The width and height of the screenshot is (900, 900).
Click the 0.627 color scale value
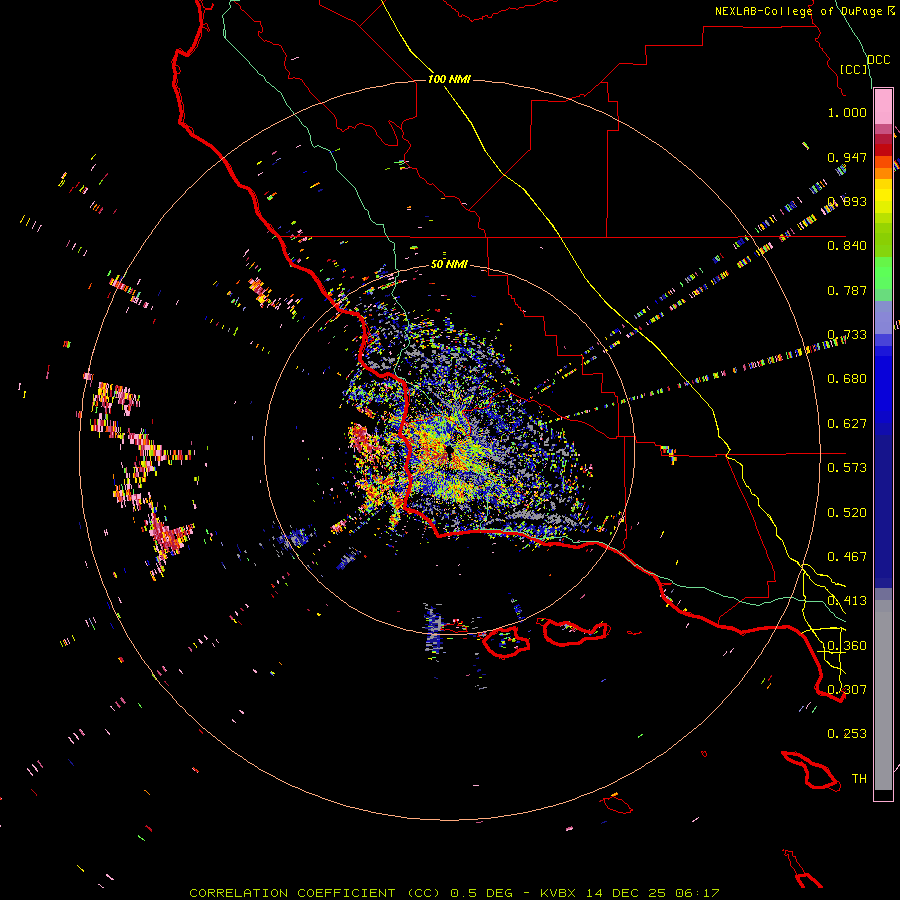tap(847, 424)
